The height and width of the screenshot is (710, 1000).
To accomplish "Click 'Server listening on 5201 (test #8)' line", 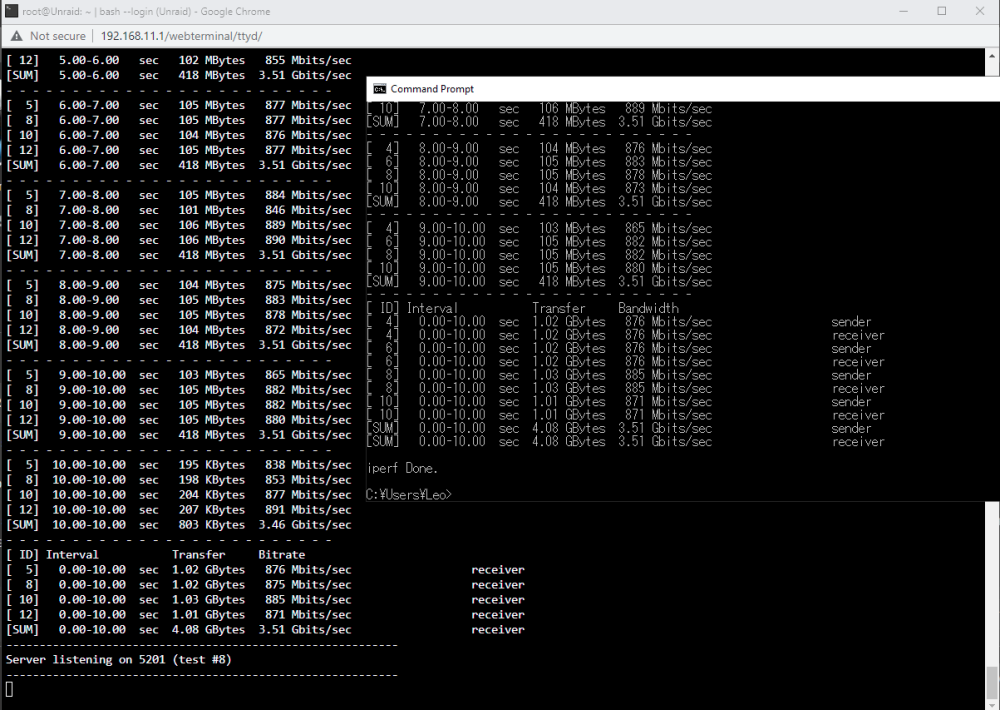I will [119, 660].
